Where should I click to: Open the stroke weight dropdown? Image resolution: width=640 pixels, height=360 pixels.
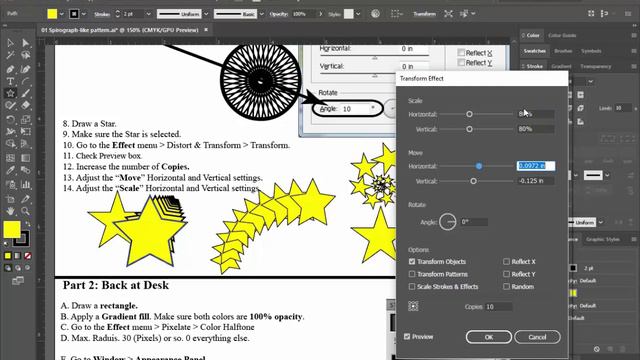[x=148, y=14]
